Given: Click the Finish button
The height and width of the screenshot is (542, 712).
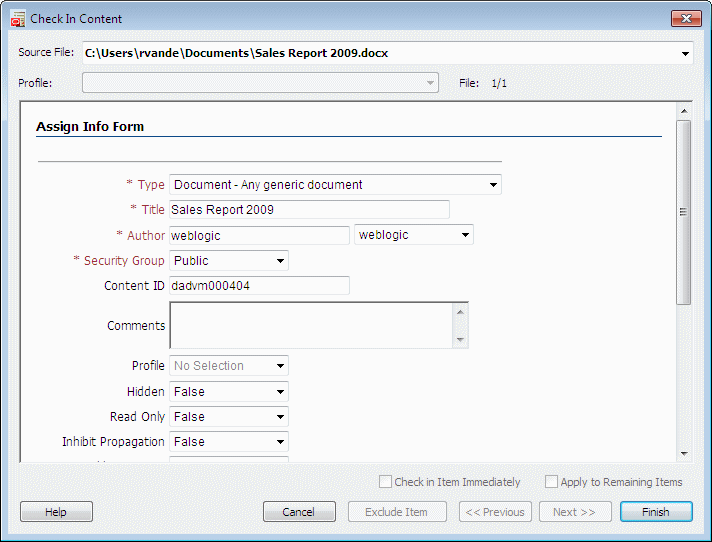Looking at the screenshot, I should click(x=656, y=512).
